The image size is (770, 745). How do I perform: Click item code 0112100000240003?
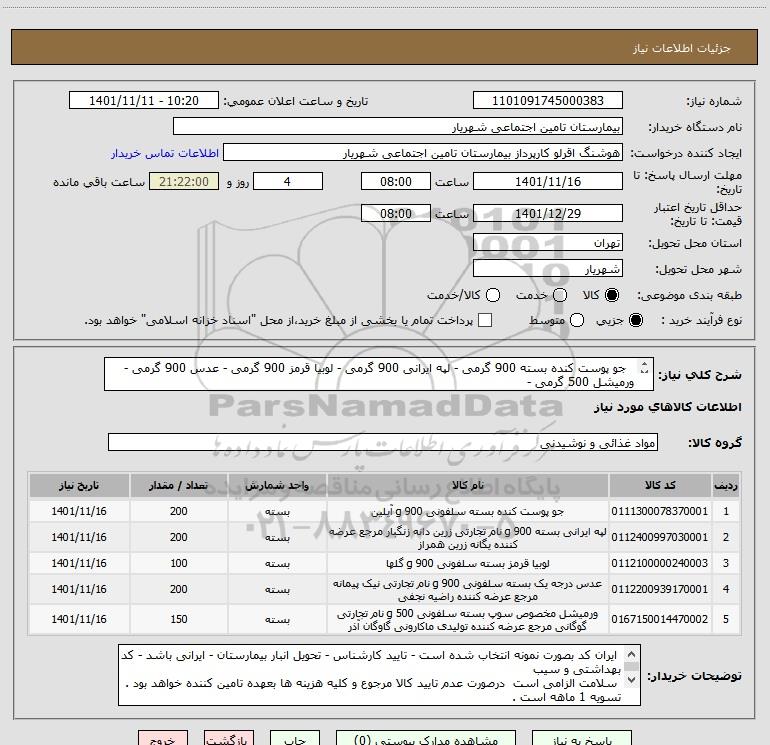tap(660, 563)
